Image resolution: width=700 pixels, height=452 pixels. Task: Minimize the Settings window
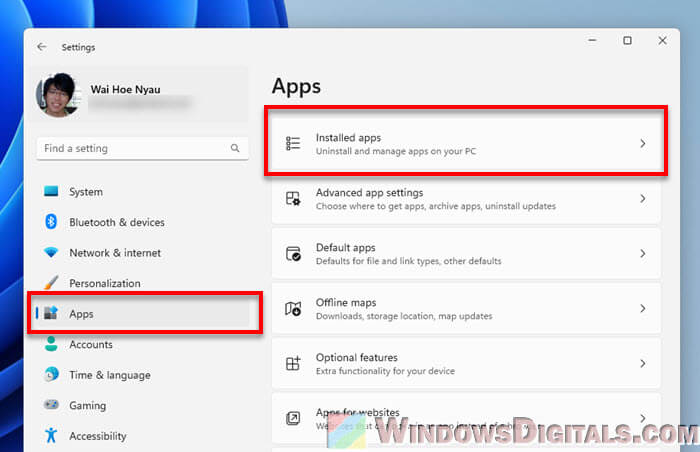[x=592, y=41]
